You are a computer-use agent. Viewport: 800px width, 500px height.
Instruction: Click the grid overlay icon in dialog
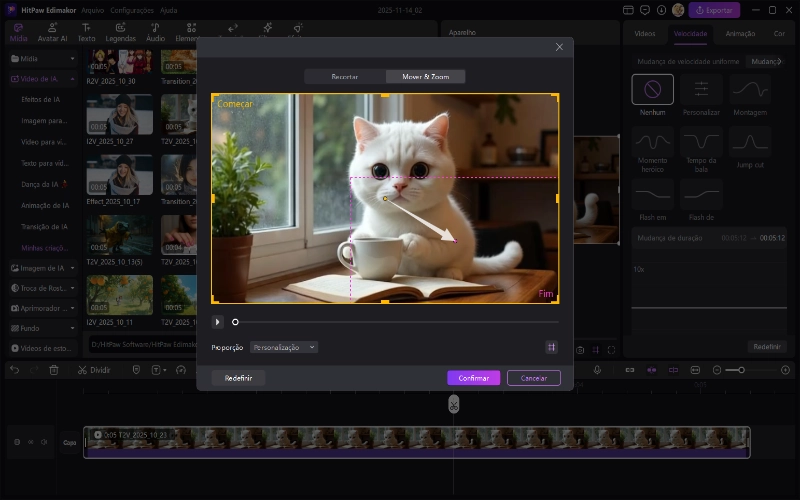[550, 347]
